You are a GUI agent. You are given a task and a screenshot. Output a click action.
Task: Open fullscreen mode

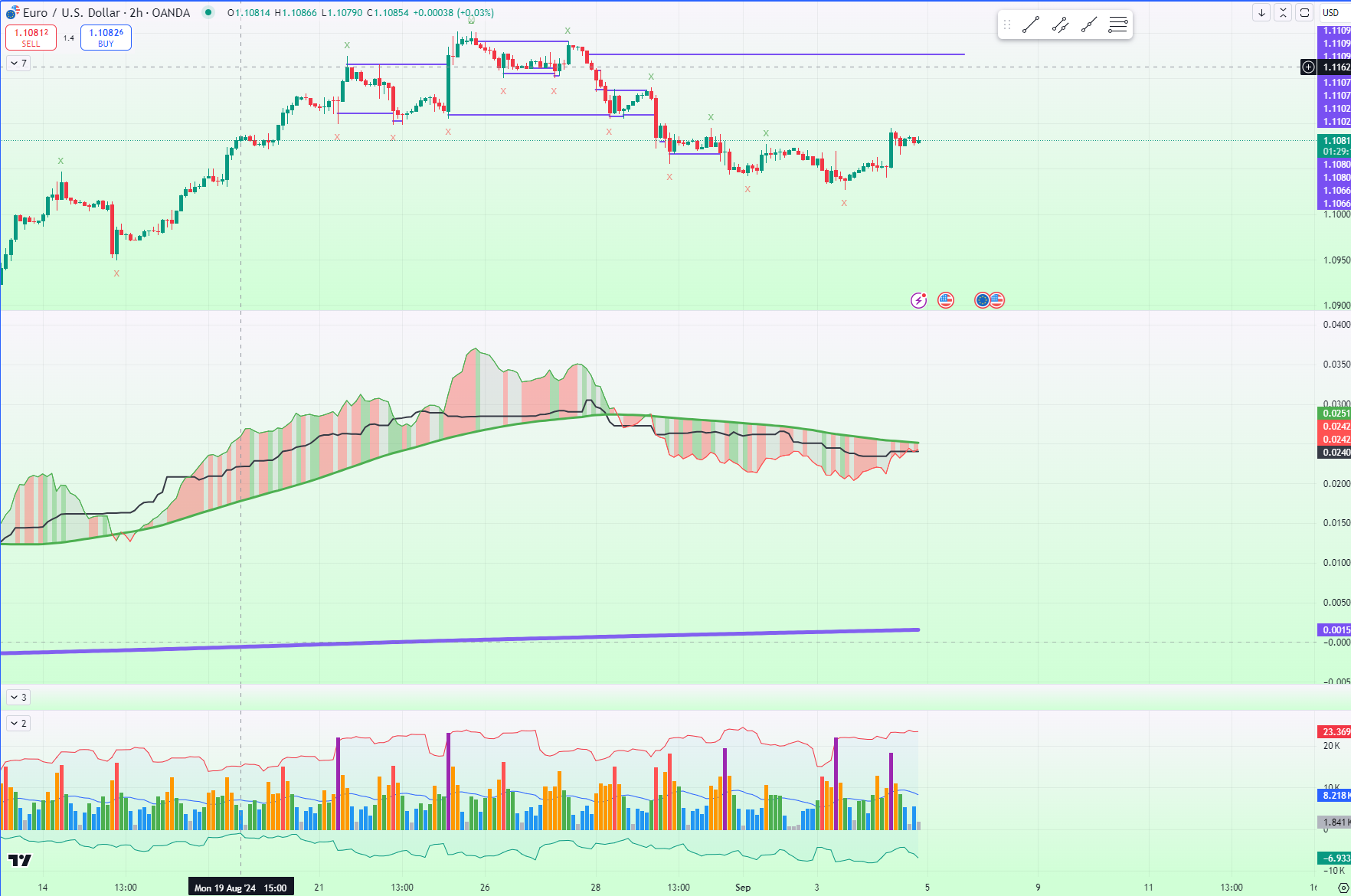1304,12
